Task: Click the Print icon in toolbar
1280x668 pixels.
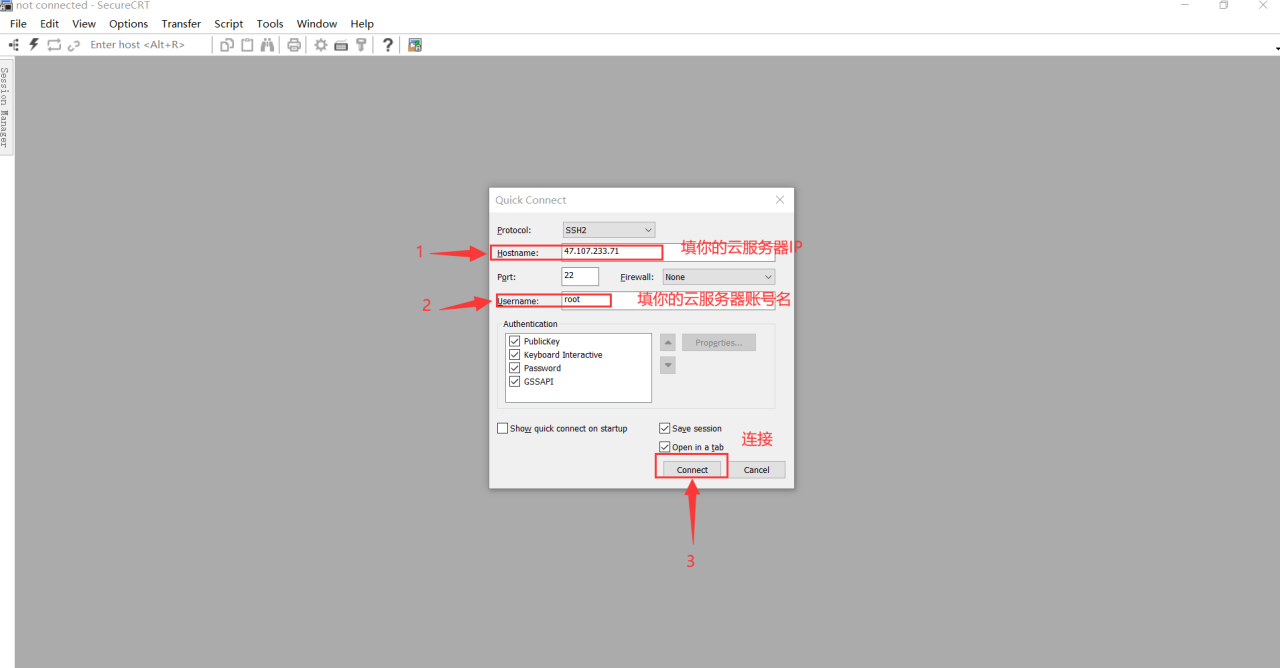Action: click(294, 45)
